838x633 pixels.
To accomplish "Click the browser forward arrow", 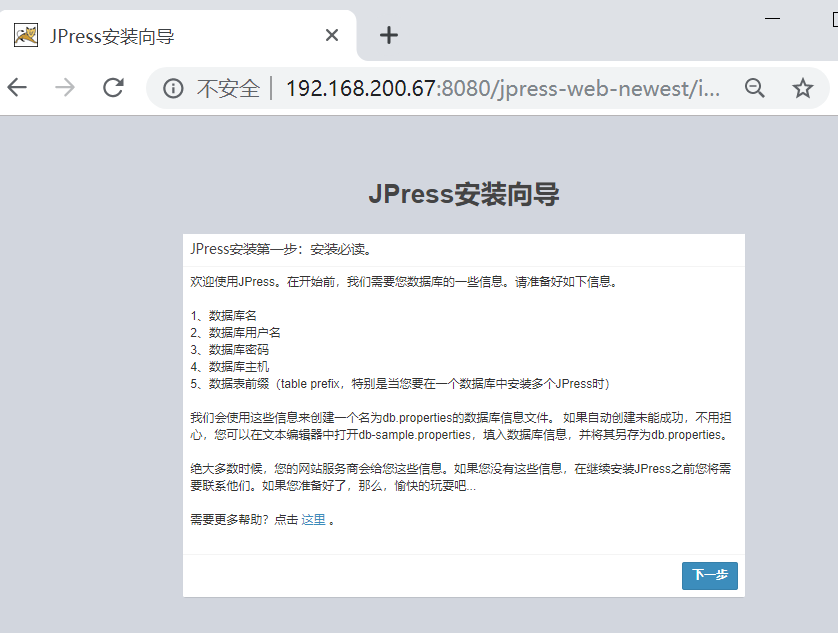I will [x=65, y=88].
